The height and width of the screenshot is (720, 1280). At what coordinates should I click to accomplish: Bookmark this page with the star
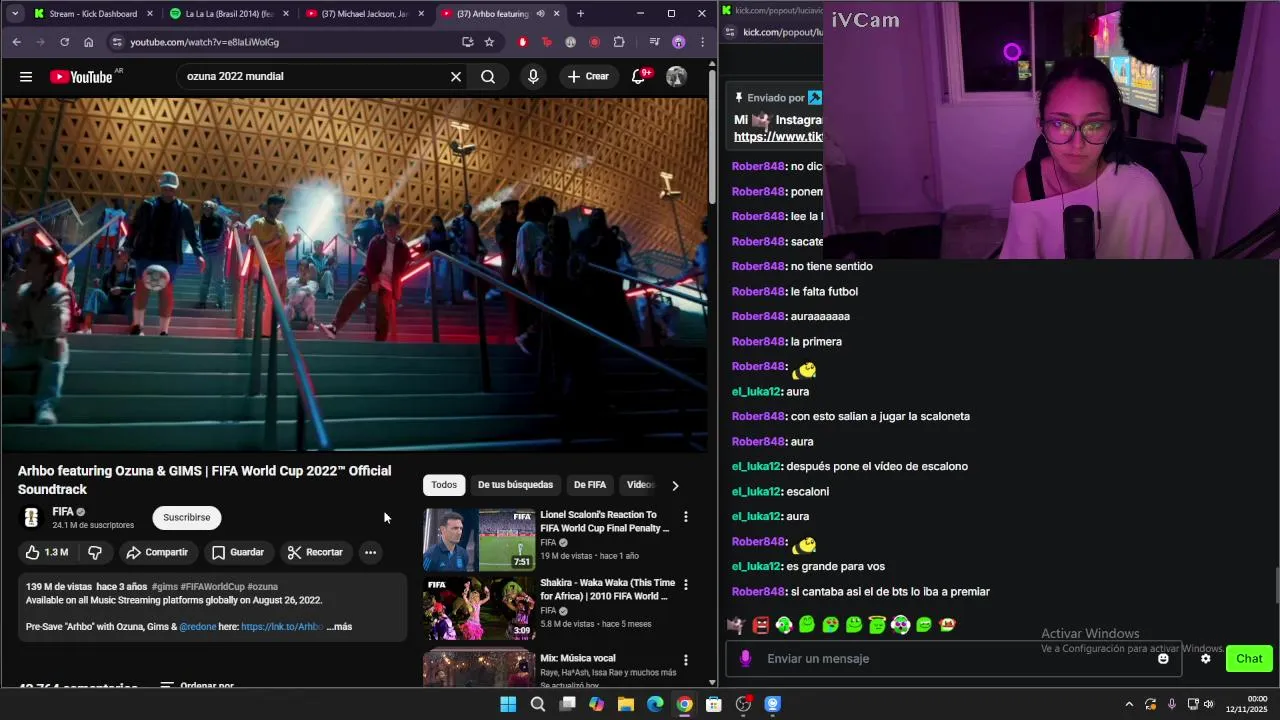click(x=489, y=42)
